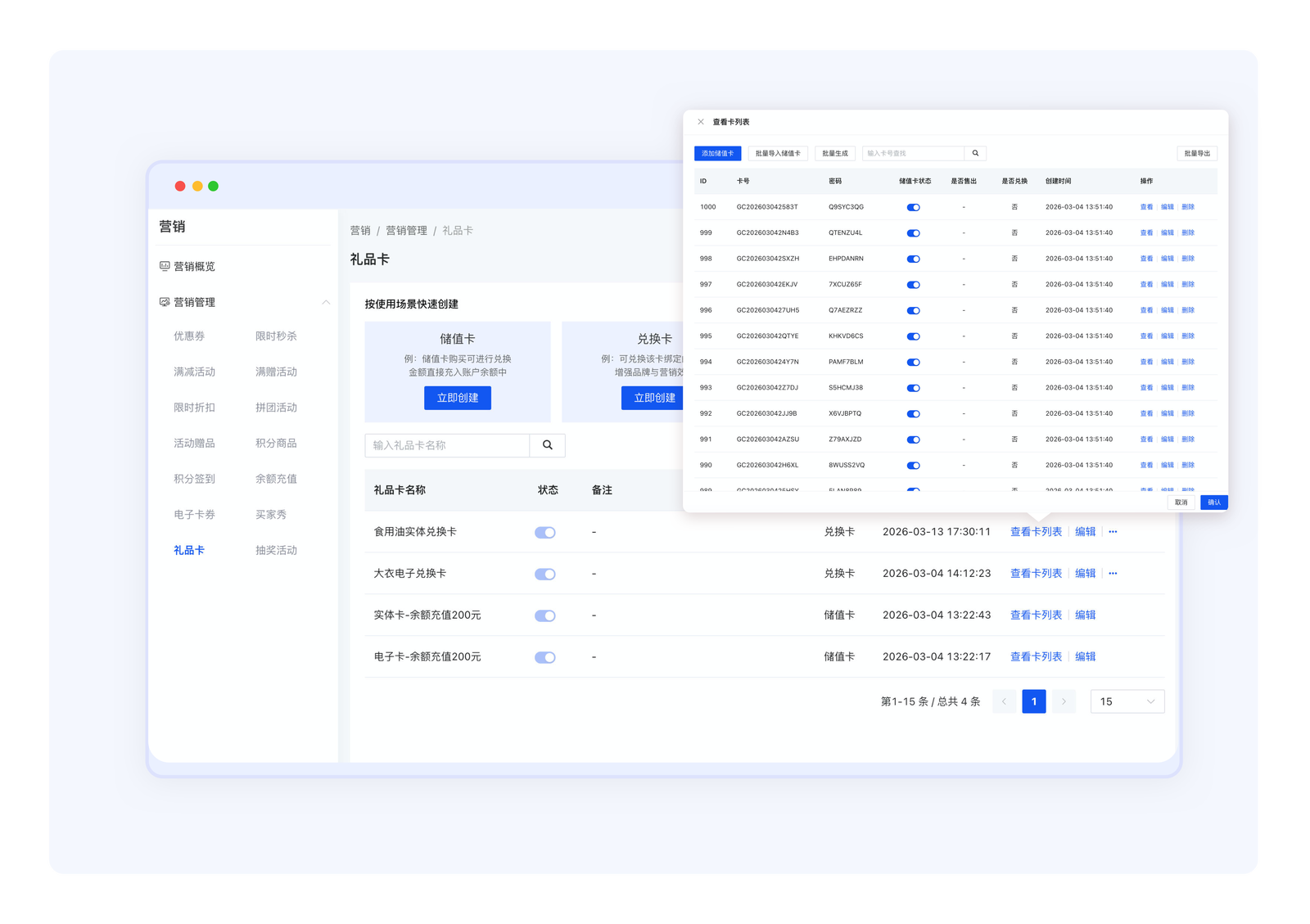Click the search icon in card list dialog
Image resolution: width=1310 pixels, height=924 pixels.
(x=975, y=153)
